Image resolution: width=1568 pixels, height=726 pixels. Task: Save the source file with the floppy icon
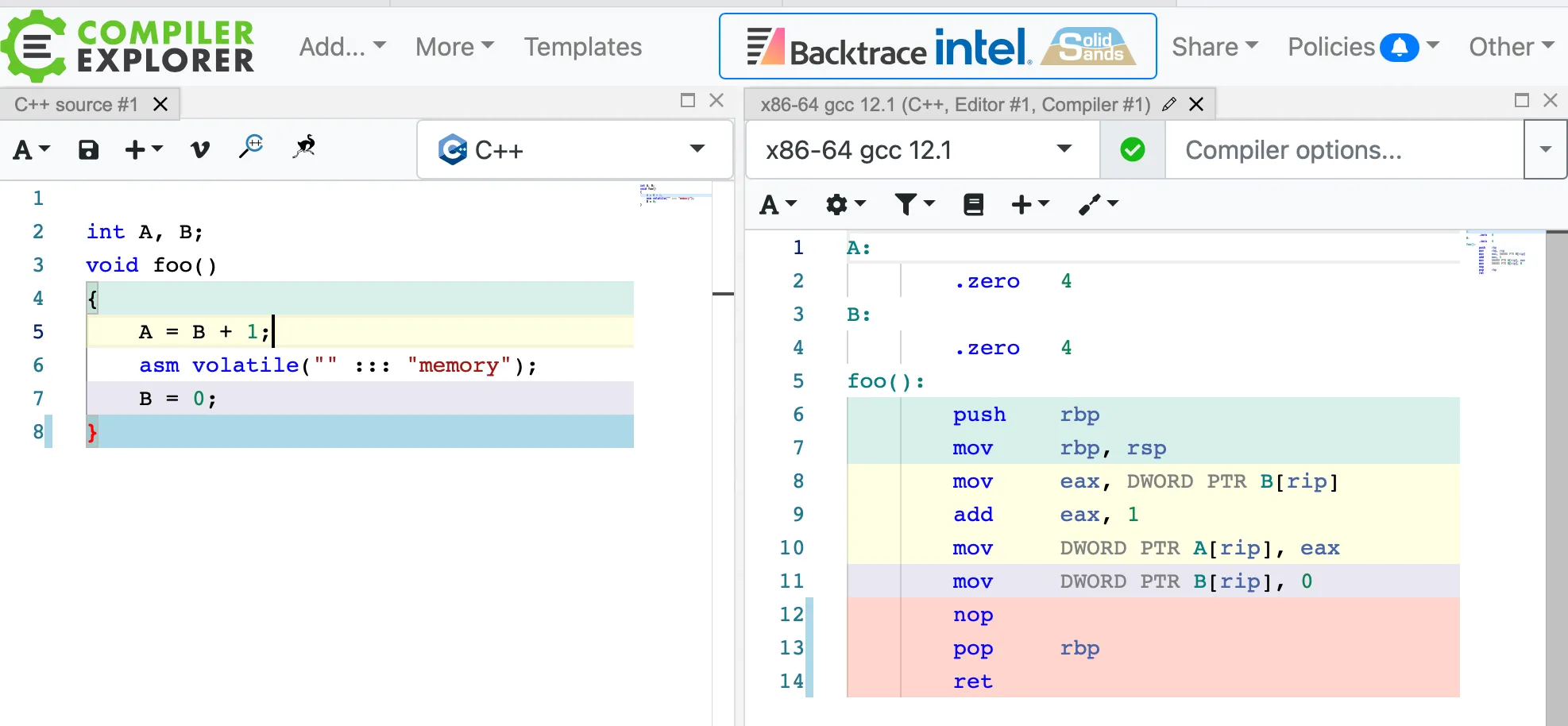(88, 149)
